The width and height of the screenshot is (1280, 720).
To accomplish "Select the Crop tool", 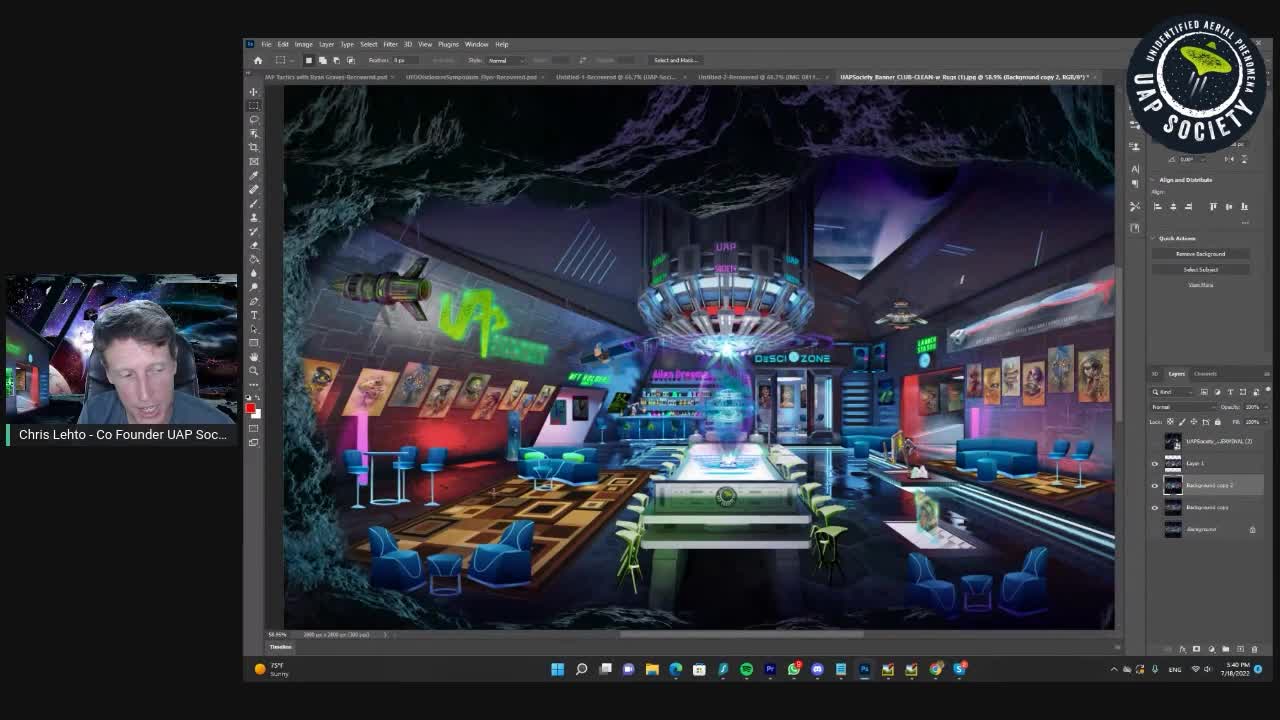I will tap(253, 147).
